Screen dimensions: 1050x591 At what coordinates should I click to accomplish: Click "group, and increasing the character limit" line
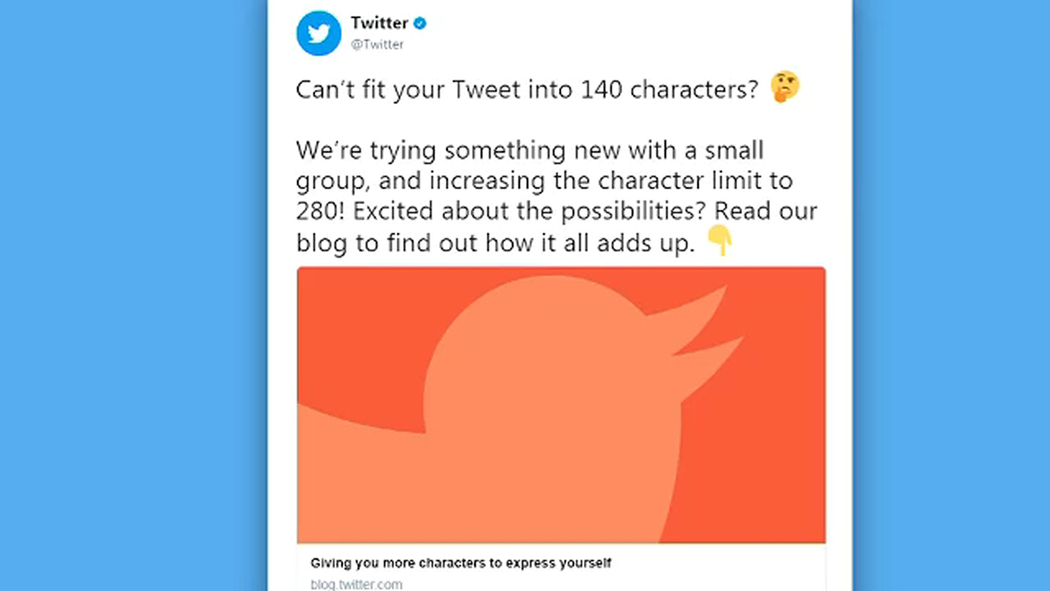[544, 182]
